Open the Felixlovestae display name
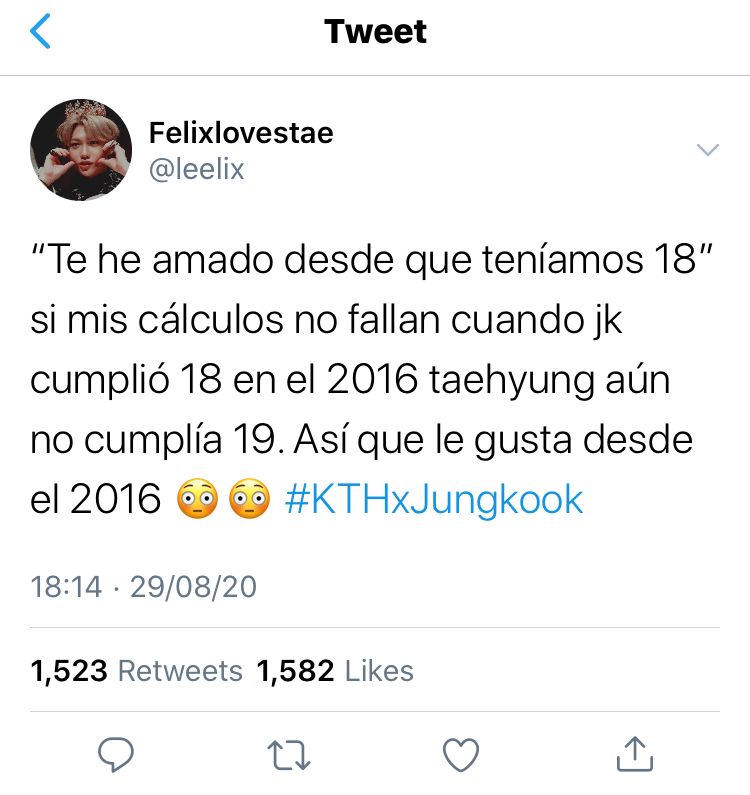750x795 pixels. tap(241, 133)
